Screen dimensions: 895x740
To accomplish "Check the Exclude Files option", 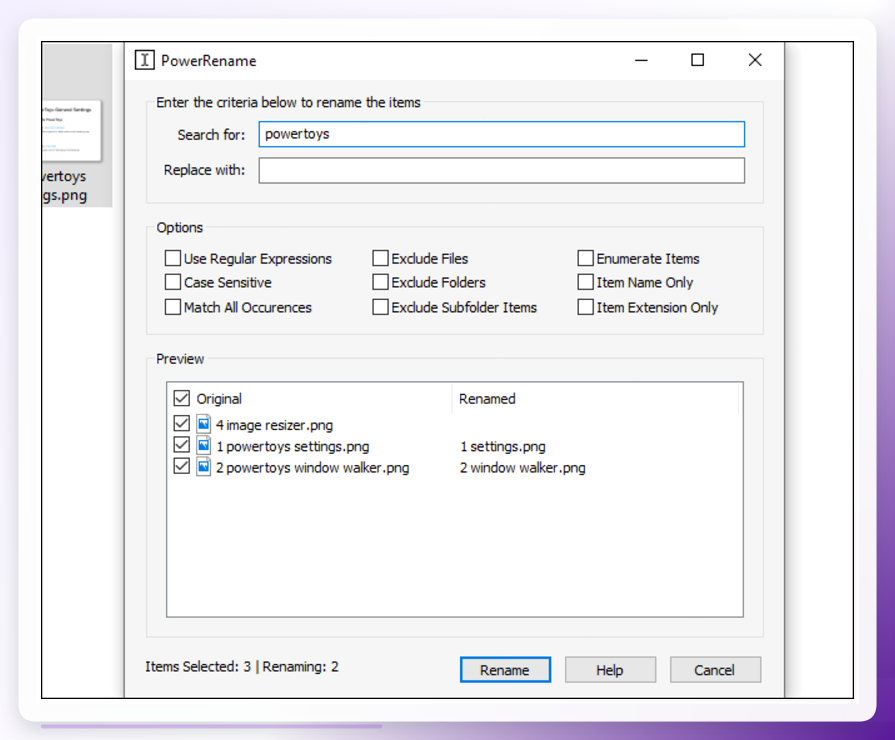I will pyautogui.click(x=380, y=258).
